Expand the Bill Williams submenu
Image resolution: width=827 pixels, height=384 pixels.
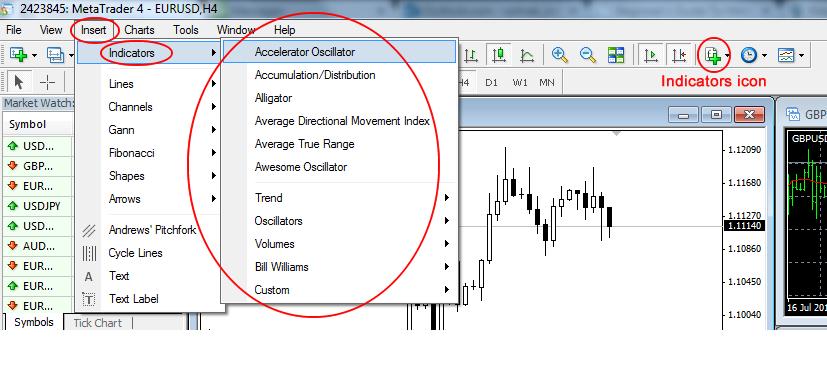[339, 267]
